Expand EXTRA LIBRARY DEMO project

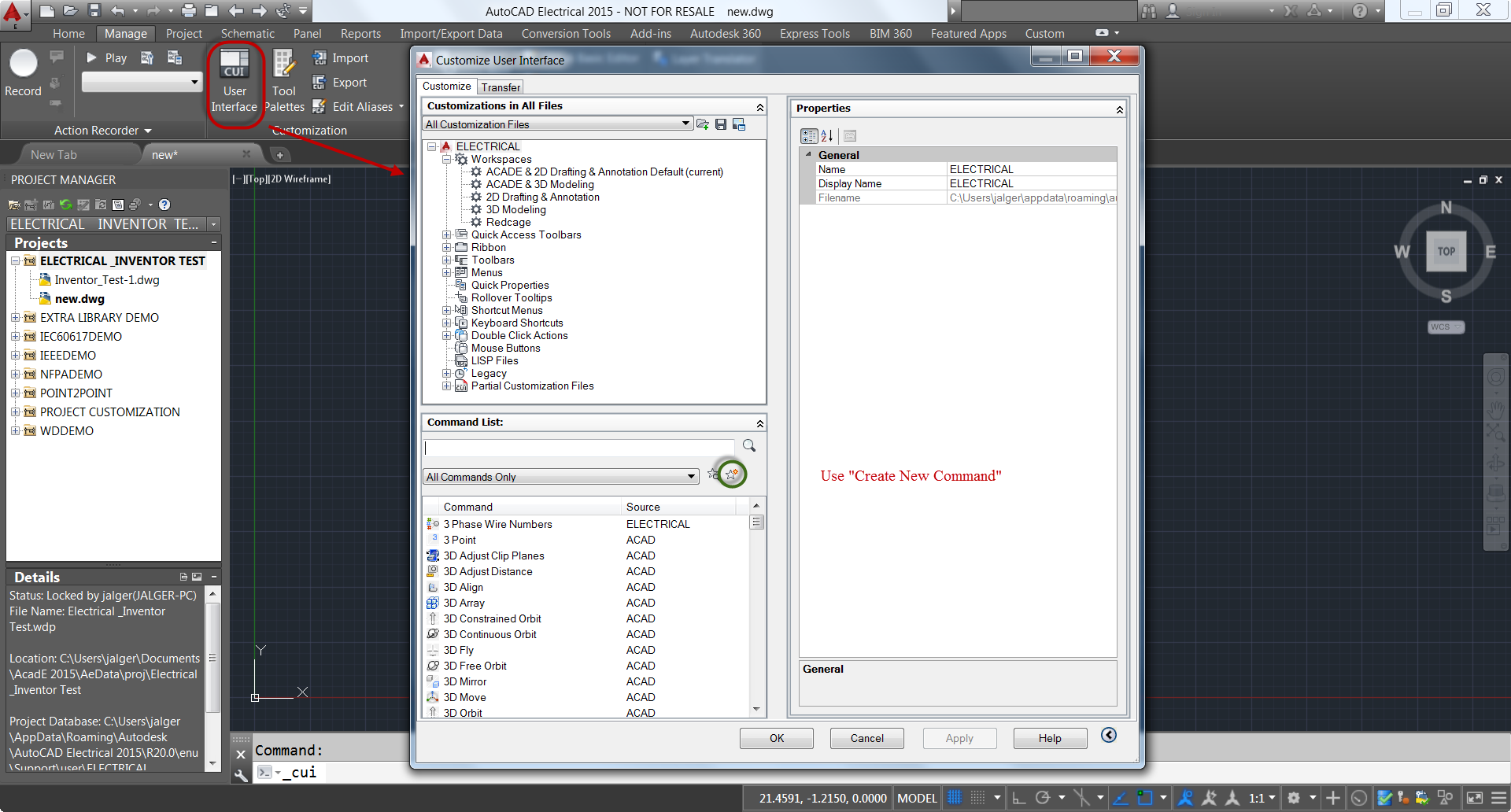pos(15,318)
